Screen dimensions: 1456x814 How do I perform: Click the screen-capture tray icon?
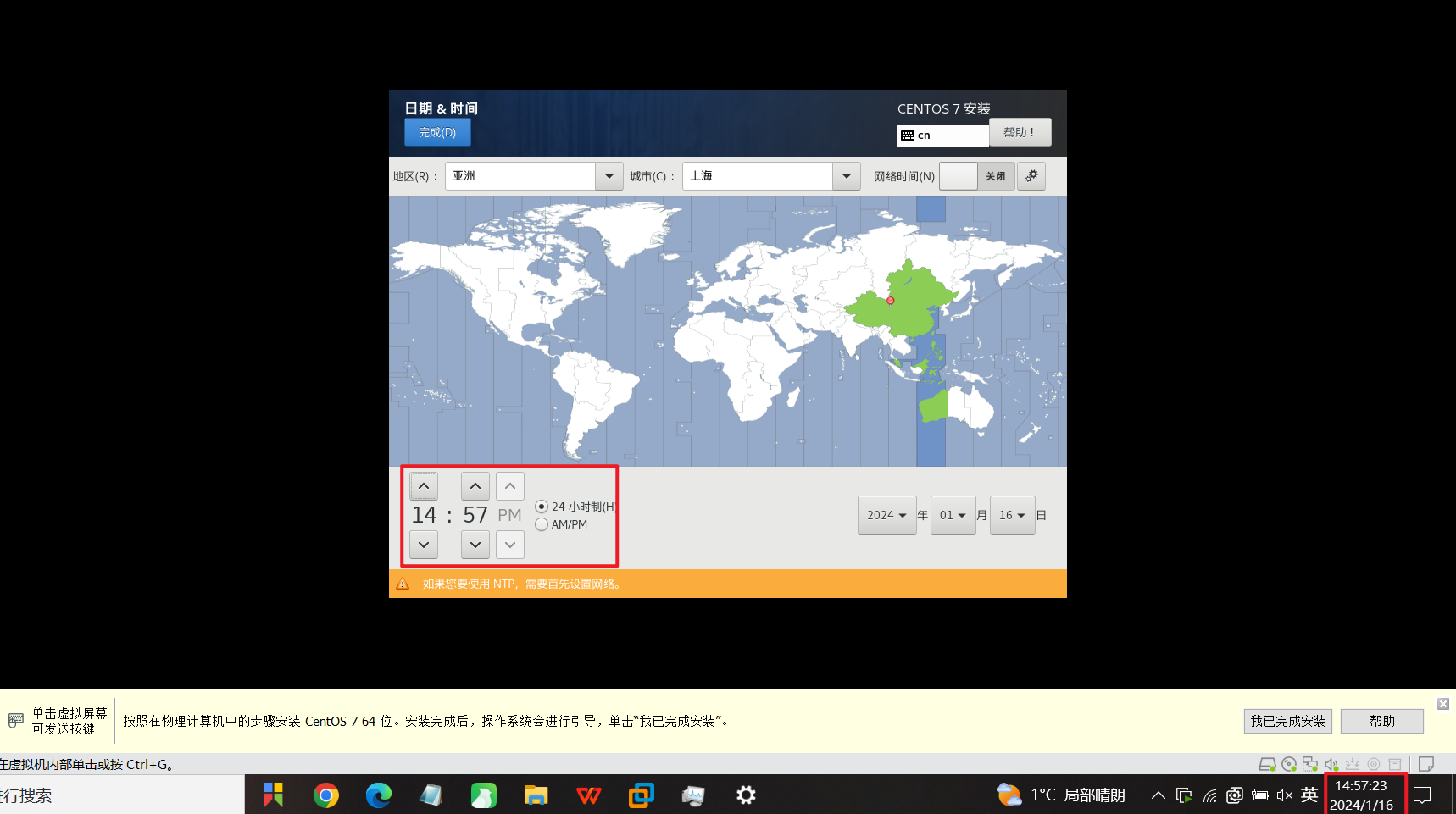pyautogui.click(x=1235, y=795)
